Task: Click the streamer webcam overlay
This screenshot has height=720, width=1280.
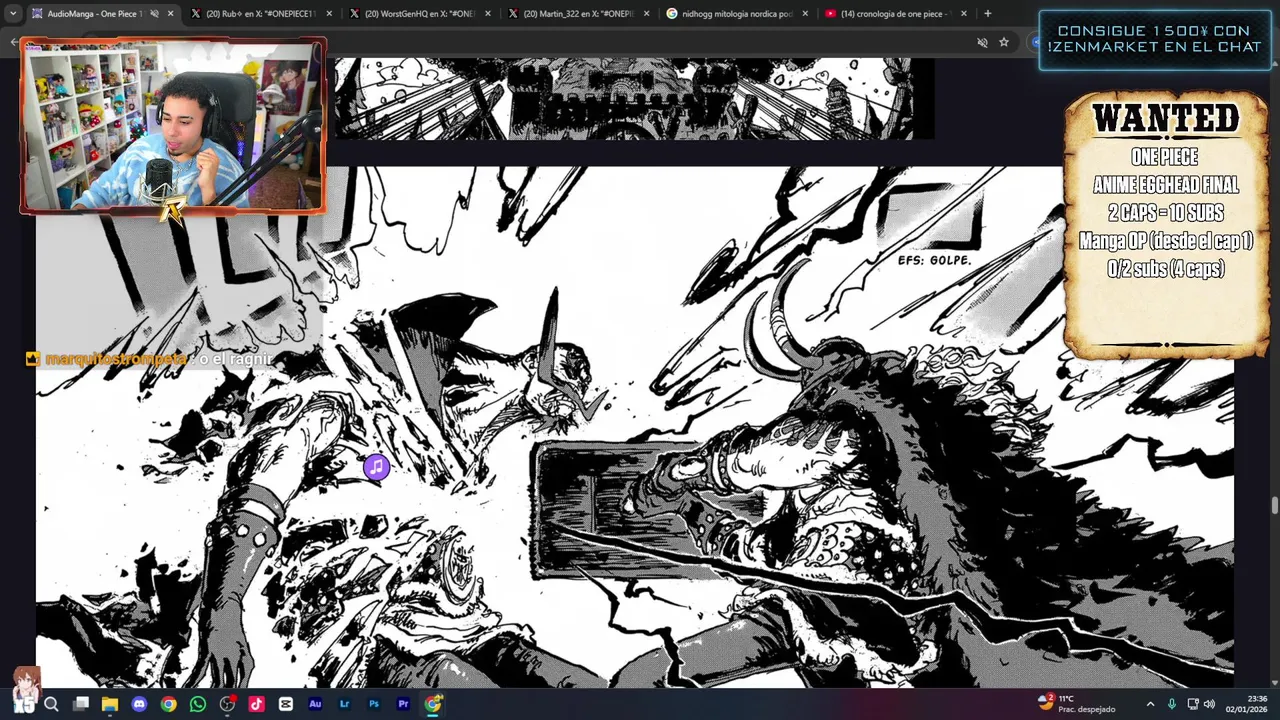Action: coord(173,125)
